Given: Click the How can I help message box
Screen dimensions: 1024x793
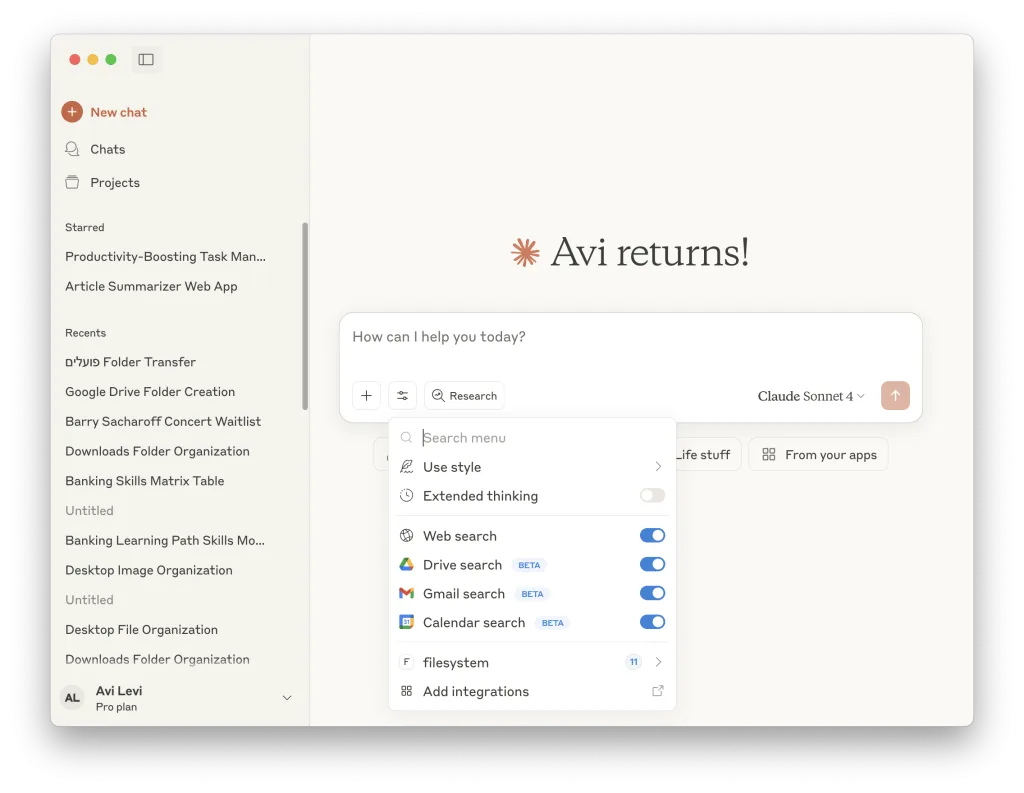Looking at the screenshot, I should [630, 337].
